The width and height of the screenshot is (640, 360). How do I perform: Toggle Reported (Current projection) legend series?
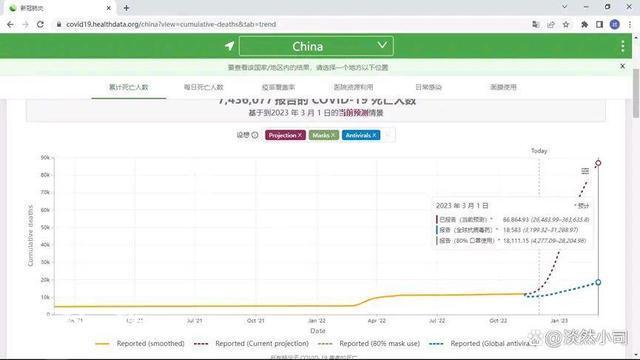251,344
